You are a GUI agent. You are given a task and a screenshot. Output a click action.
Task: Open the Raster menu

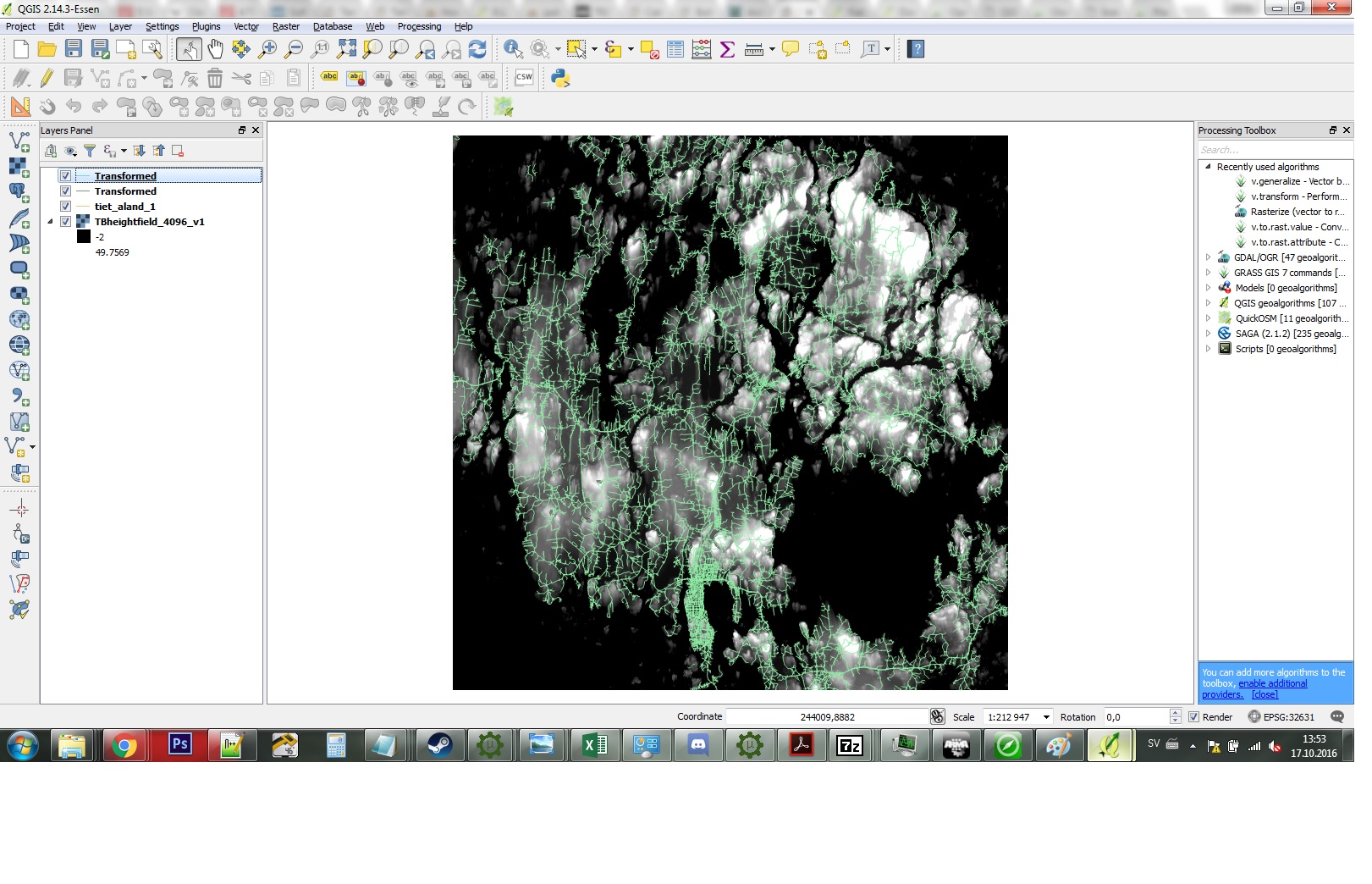pos(285,26)
